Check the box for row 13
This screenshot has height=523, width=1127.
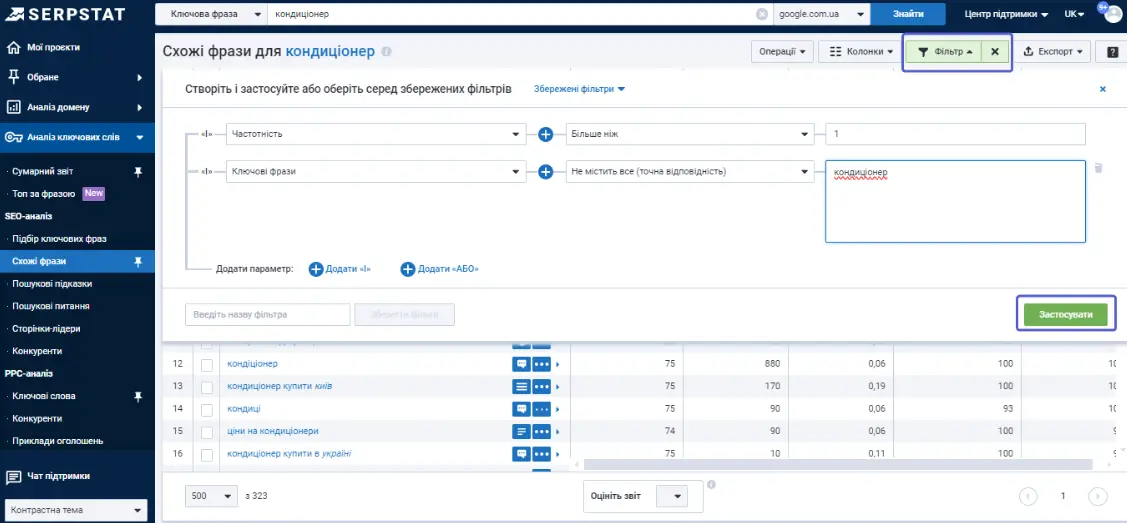click(207, 387)
